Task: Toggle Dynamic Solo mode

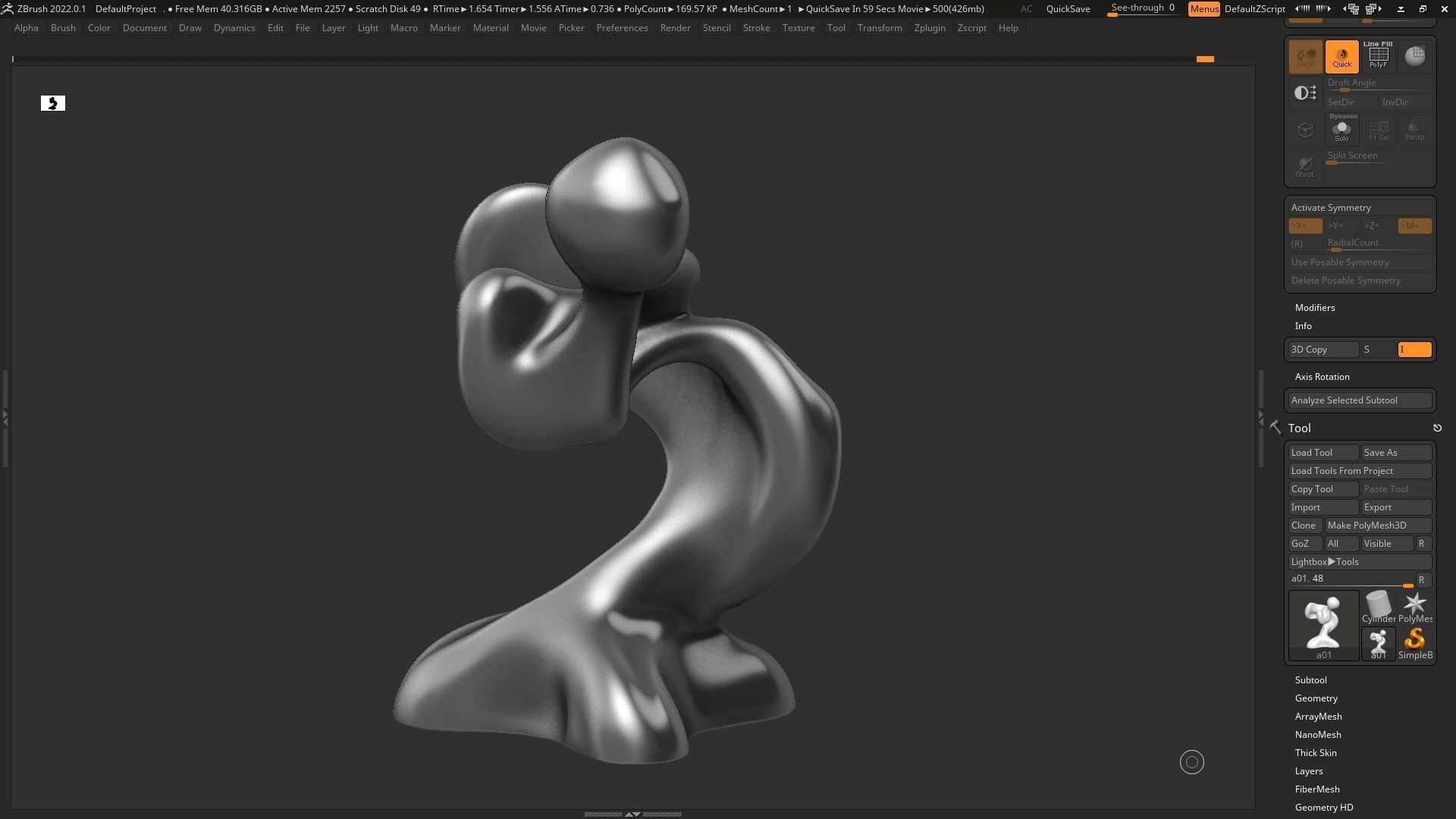Action: (1341, 130)
